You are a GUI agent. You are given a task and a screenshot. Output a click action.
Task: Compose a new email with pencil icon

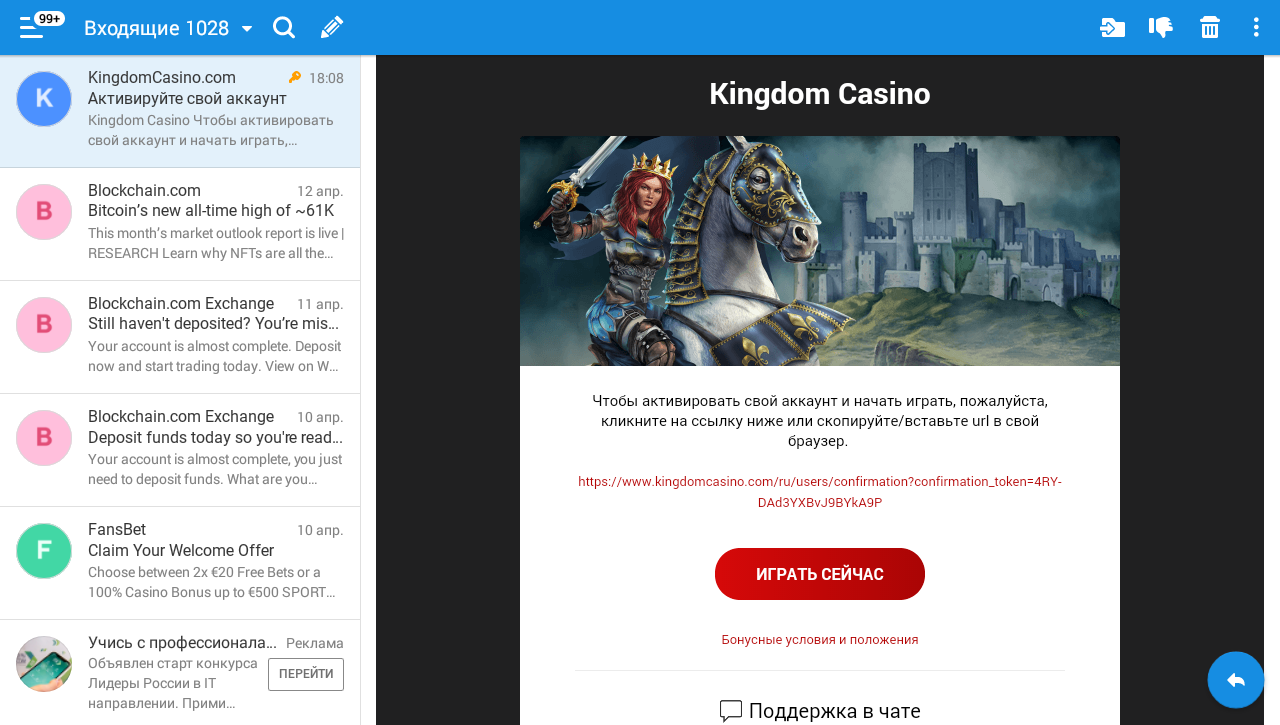(332, 27)
